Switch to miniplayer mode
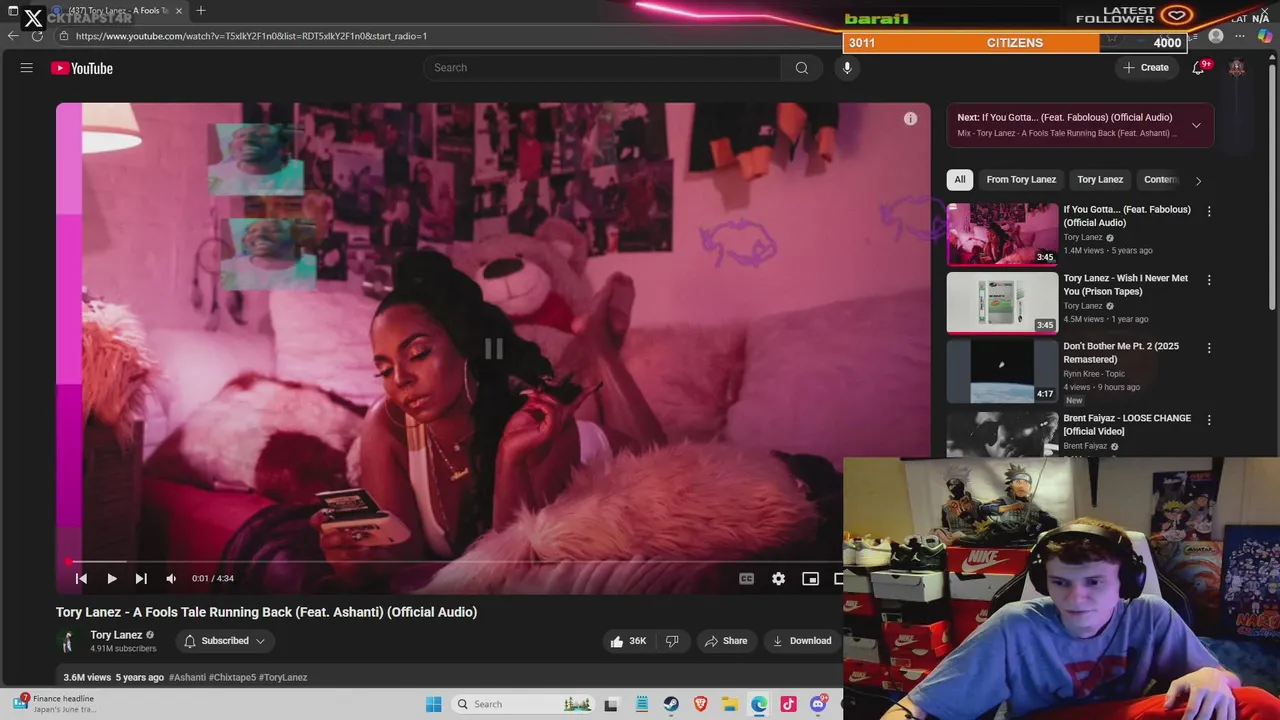The width and height of the screenshot is (1280, 720). (x=810, y=579)
